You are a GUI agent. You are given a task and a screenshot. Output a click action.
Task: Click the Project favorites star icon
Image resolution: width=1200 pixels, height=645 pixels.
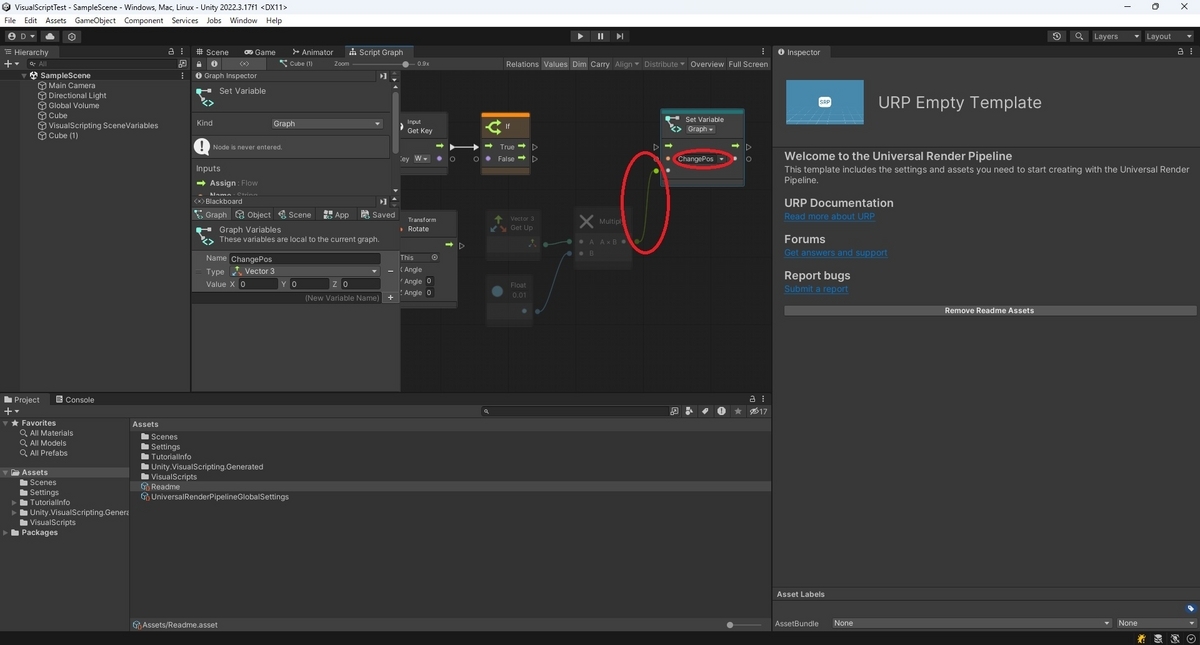coord(738,411)
